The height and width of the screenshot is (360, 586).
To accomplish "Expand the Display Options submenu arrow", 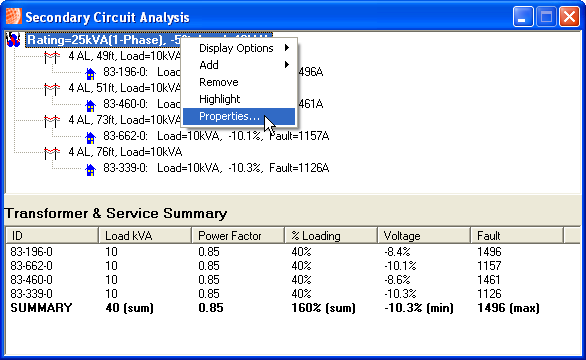I will (287, 48).
